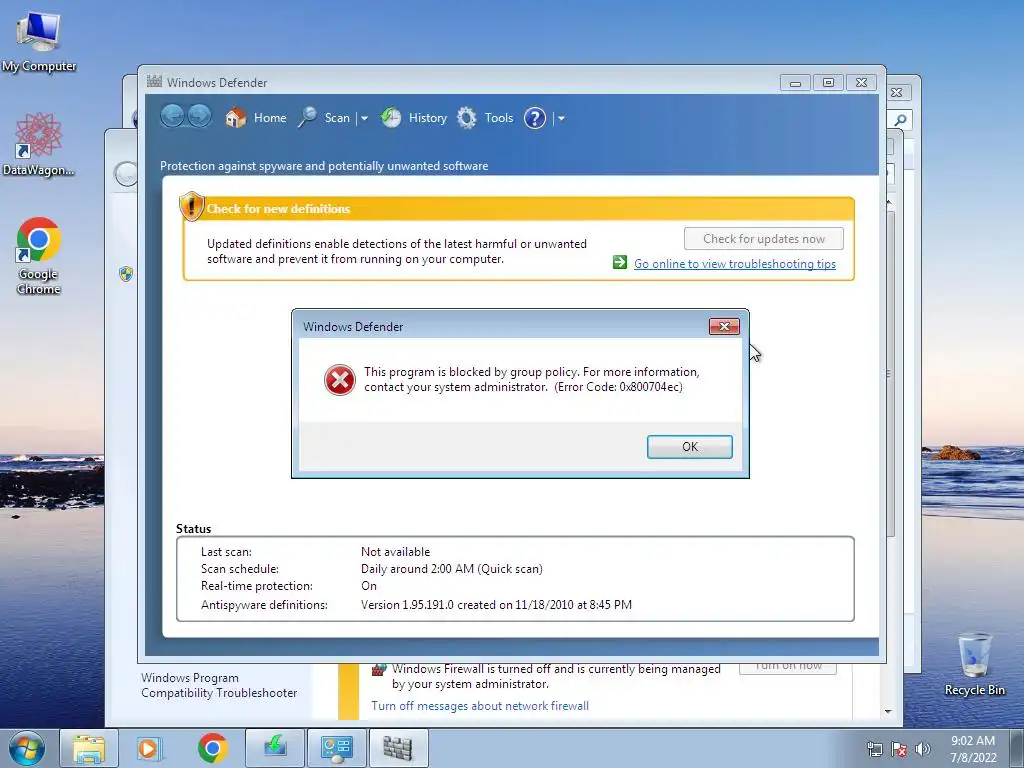Open Windows Explorer from the taskbar
1024x768 pixels.
[89, 748]
